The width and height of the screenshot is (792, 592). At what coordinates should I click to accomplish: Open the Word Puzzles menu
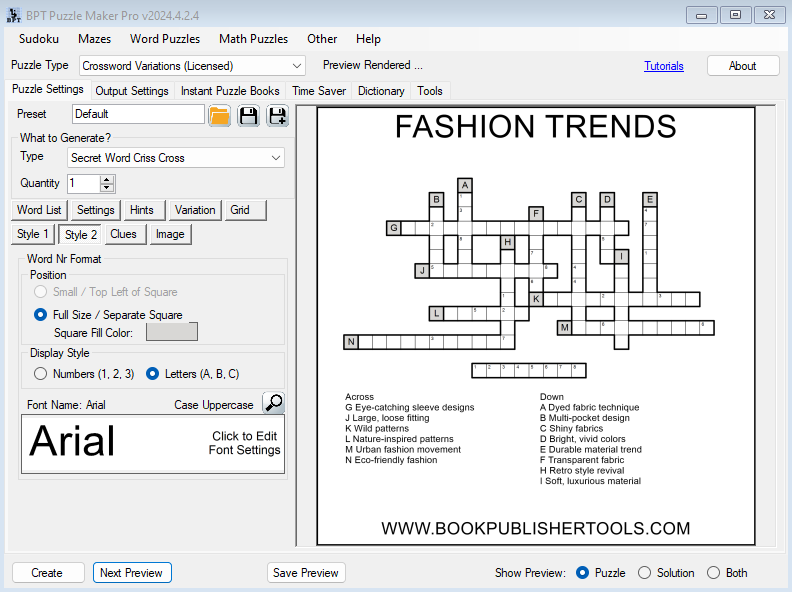click(165, 39)
